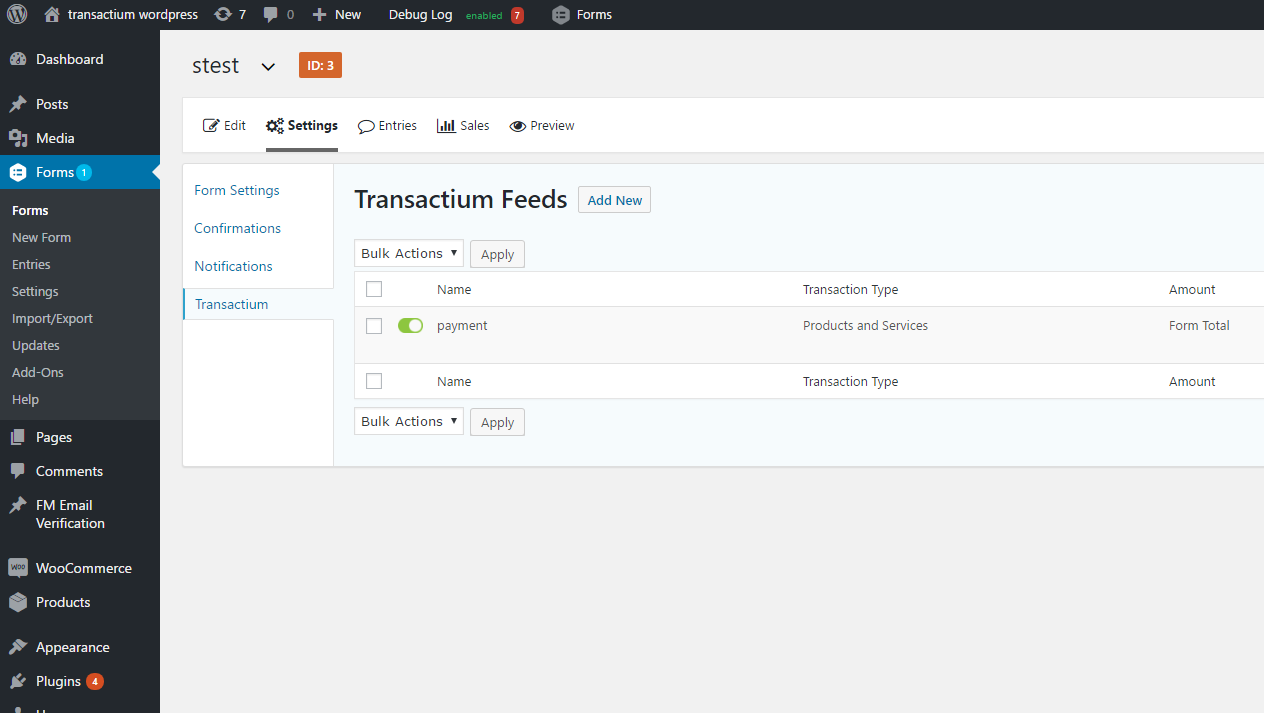The height and width of the screenshot is (713, 1264).
Task: Open Confirmations settings section
Action: pyautogui.click(x=238, y=228)
